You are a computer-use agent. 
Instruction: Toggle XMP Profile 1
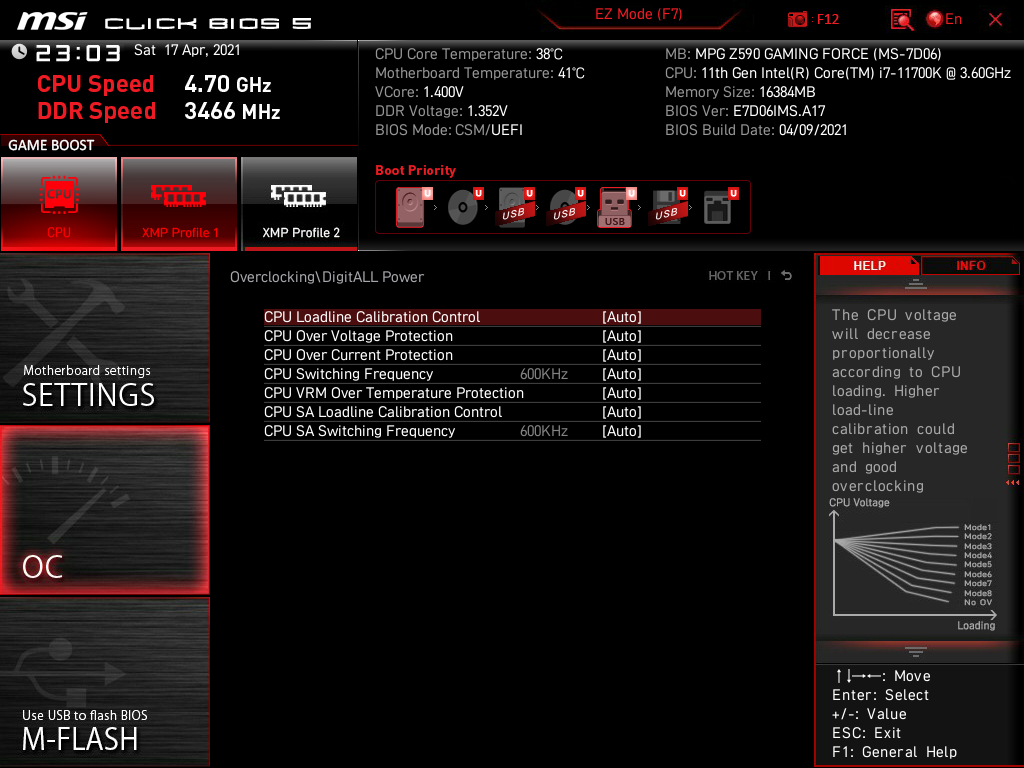coord(179,204)
